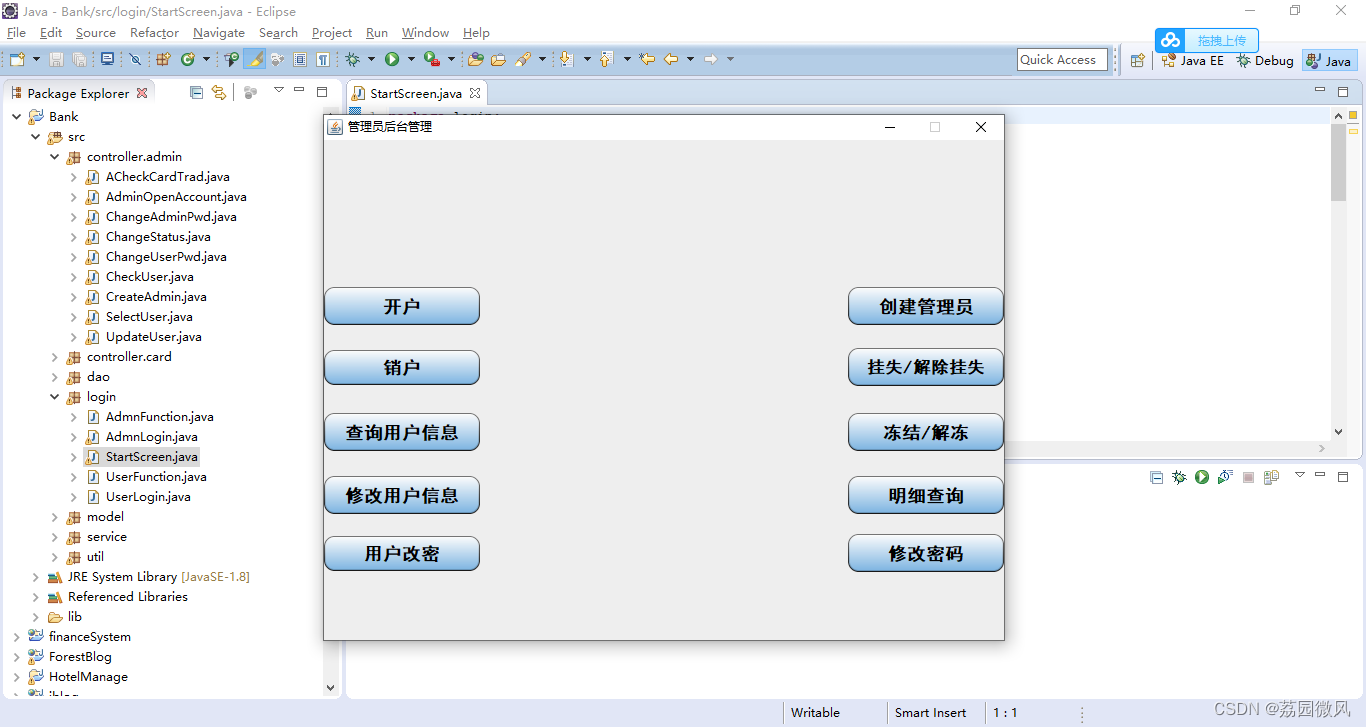Click the New wizard icon in the toolbar
Image resolution: width=1366 pixels, height=727 pixels.
(x=16, y=59)
